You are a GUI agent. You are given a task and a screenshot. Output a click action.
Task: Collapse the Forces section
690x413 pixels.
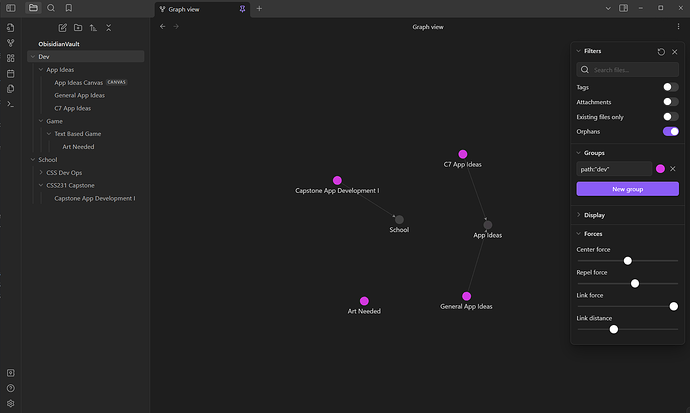(593, 234)
